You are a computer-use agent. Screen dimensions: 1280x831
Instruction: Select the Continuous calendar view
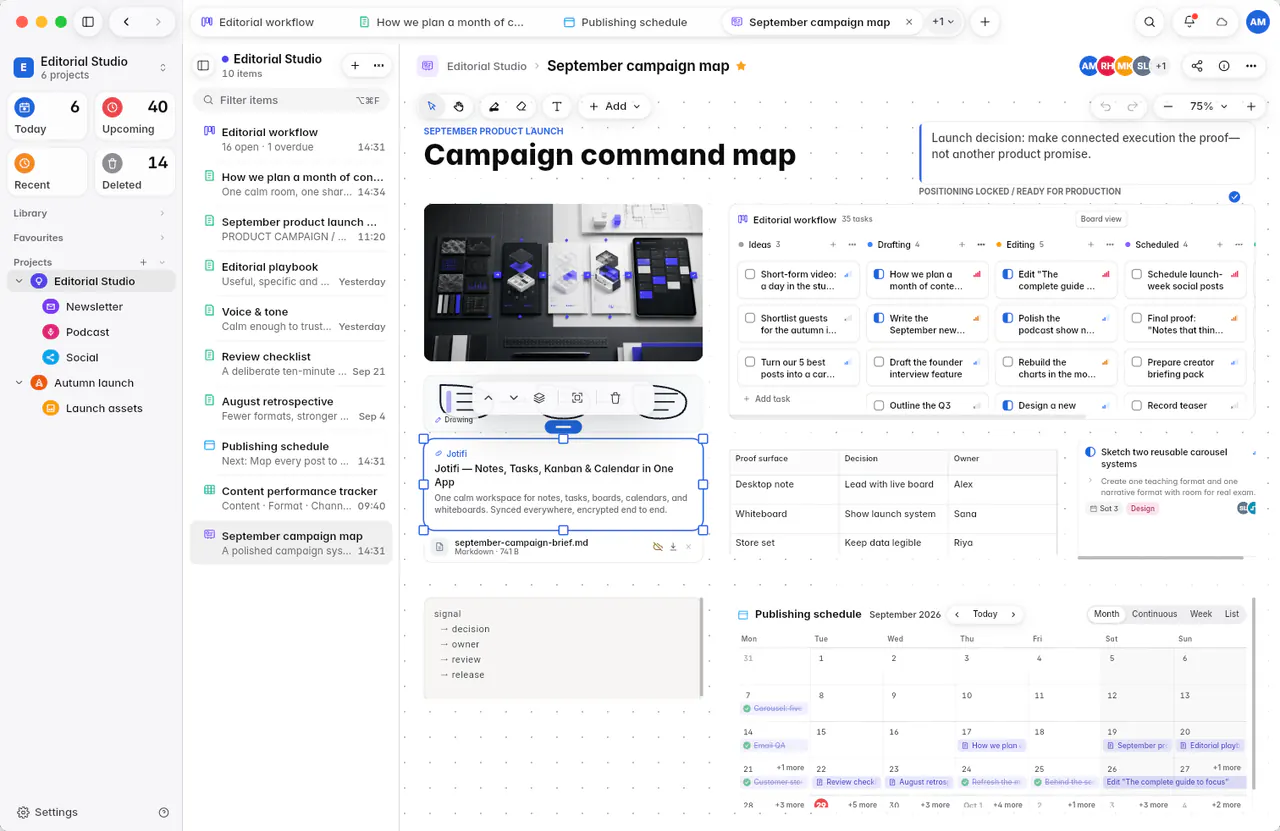1154,614
